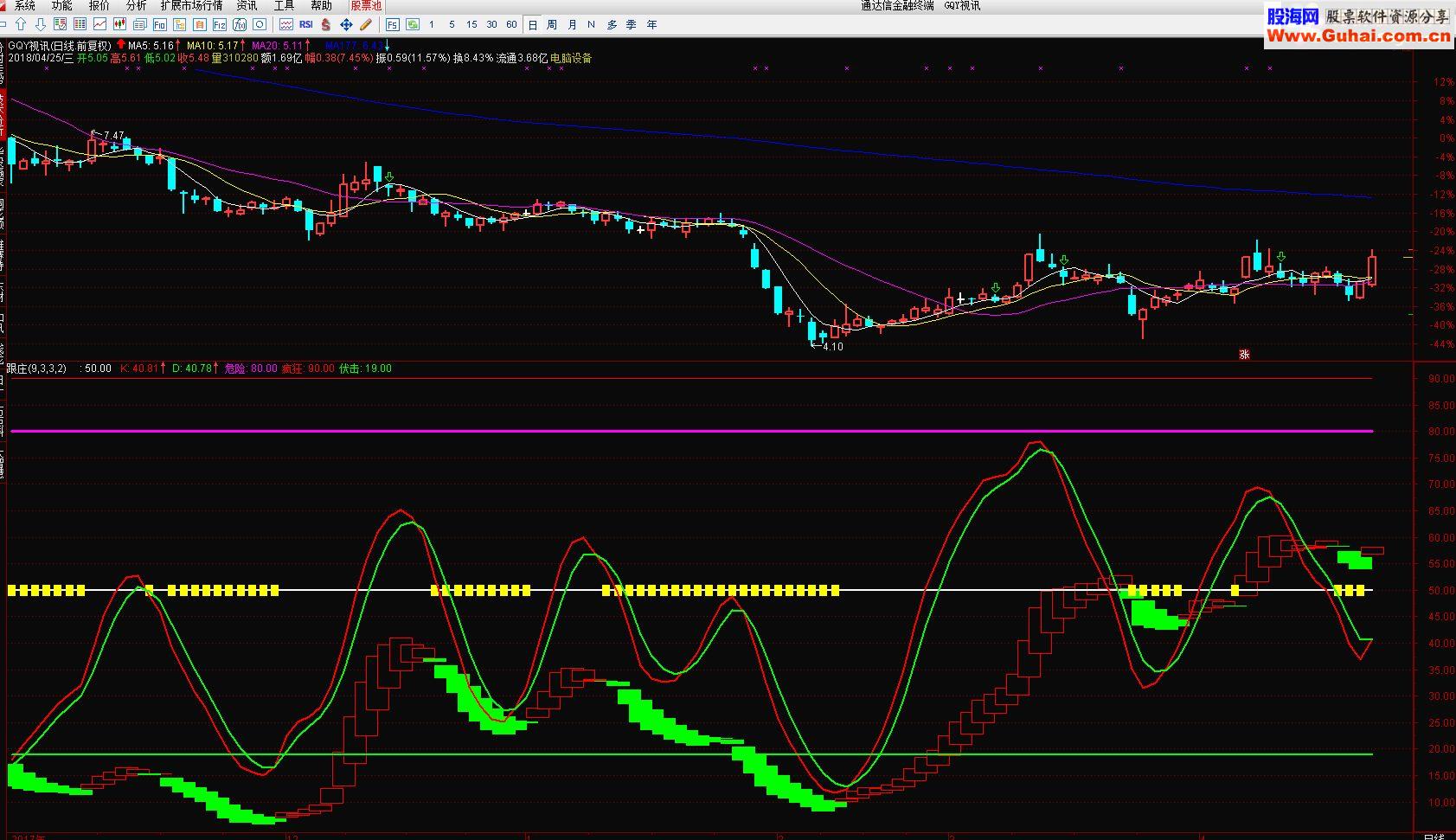Viewport: 1456px width, 840px height.
Task: Activate the blue four-arrow move icon
Action: click(x=346, y=24)
